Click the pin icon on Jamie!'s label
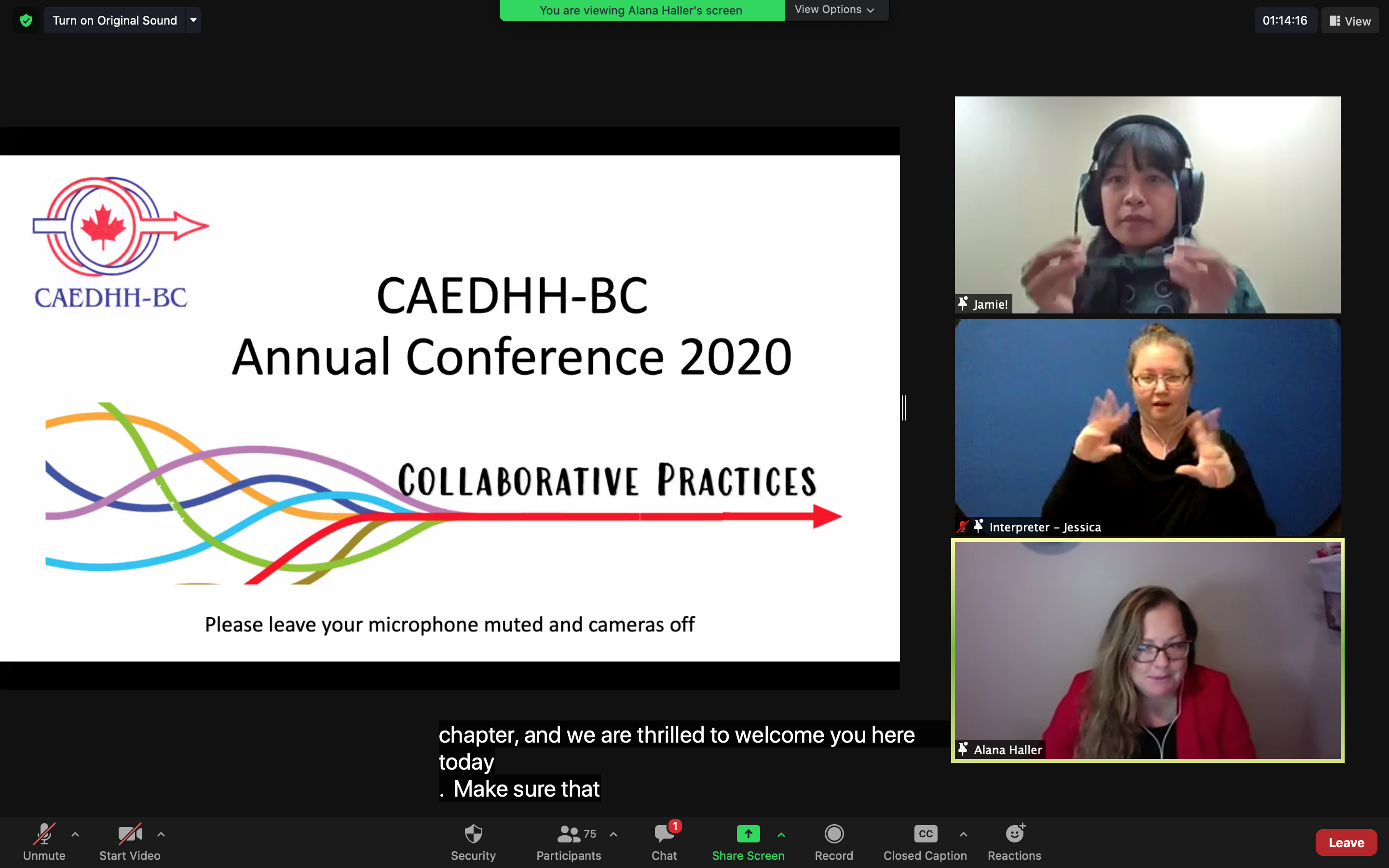The image size is (1389, 868). [x=964, y=303]
